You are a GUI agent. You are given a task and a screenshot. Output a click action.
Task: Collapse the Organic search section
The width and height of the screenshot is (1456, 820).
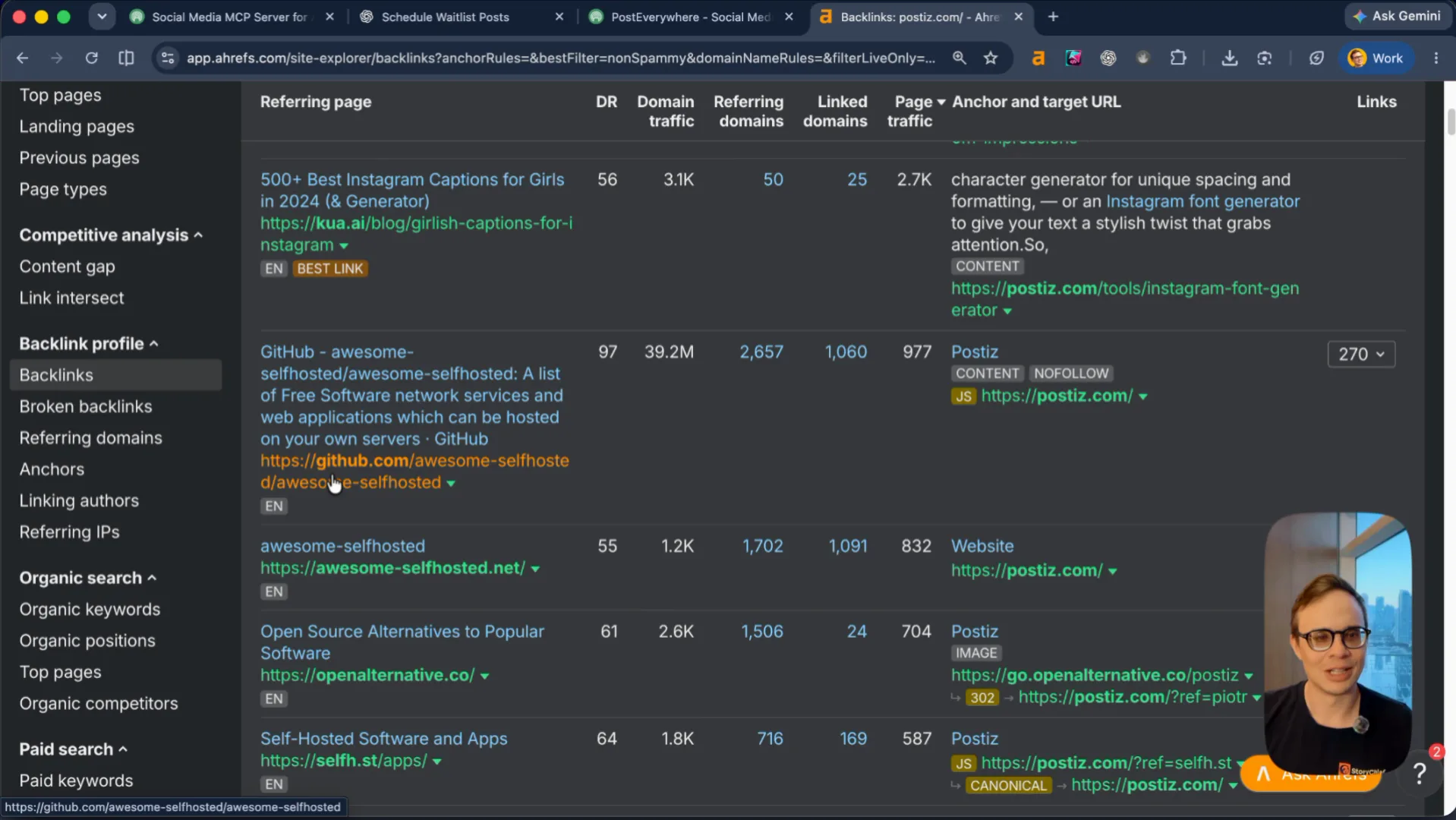[88, 578]
